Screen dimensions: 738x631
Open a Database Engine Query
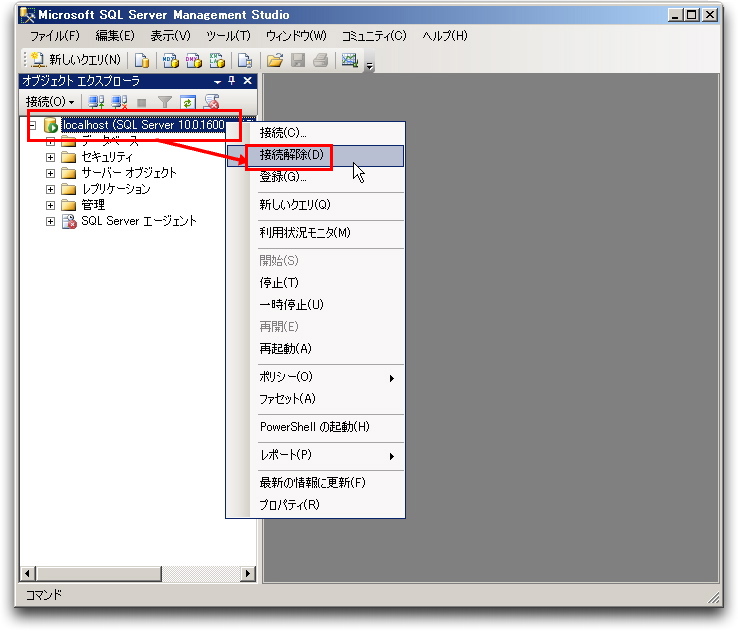point(142,60)
